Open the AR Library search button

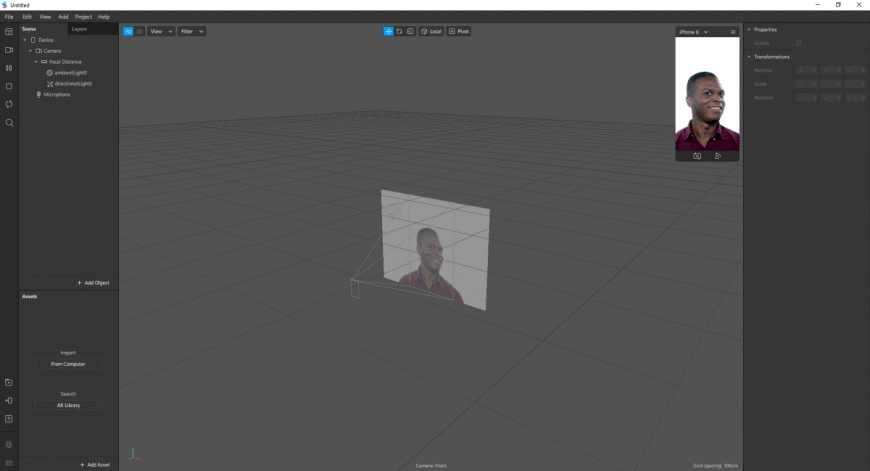point(68,405)
